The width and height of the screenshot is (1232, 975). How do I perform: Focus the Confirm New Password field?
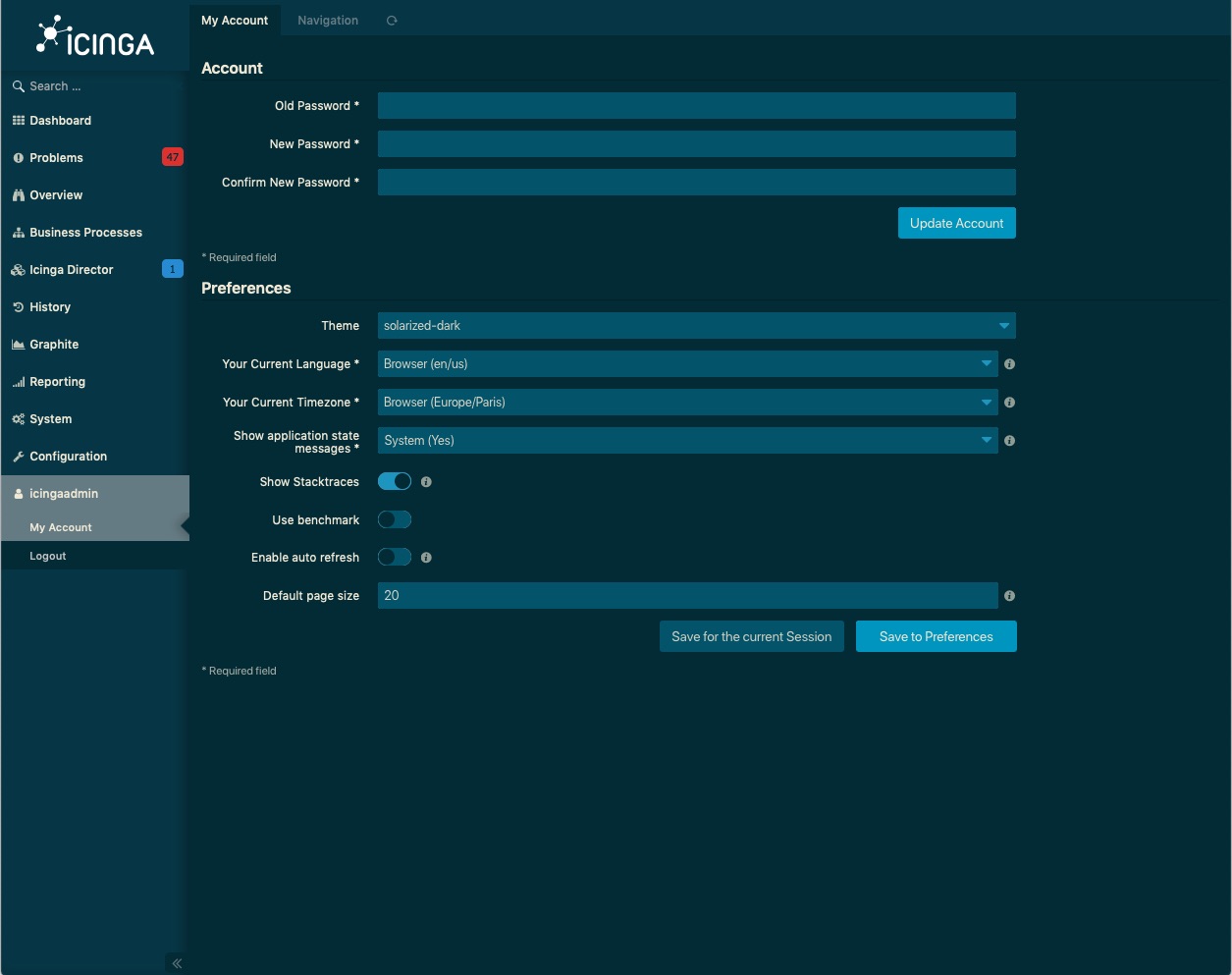(697, 183)
